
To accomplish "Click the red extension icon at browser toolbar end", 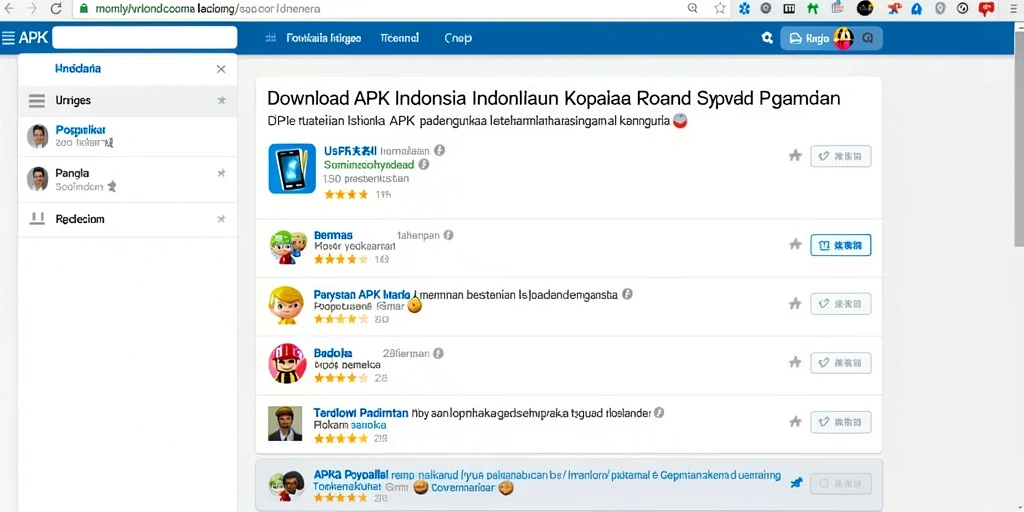I will [986, 8].
